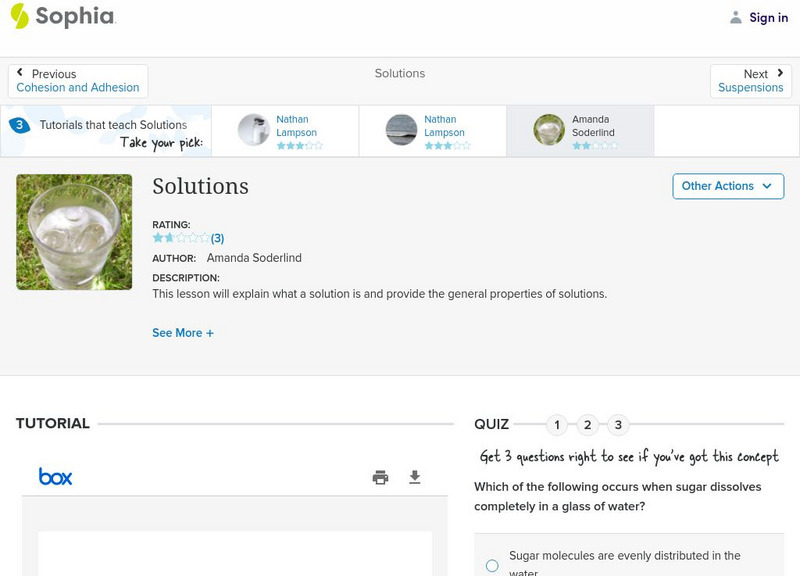
Task: Click the person icon beside Sign in
Action: pyautogui.click(x=734, y=17)
